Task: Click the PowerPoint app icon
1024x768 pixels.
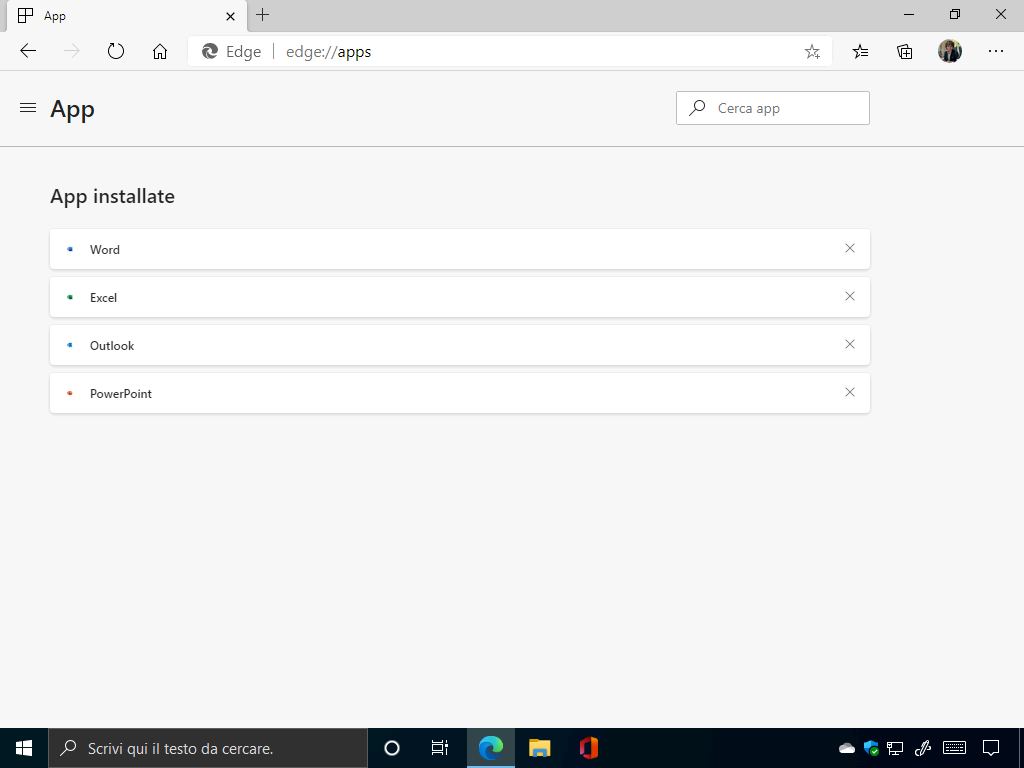Action: (x=70, y=393)
